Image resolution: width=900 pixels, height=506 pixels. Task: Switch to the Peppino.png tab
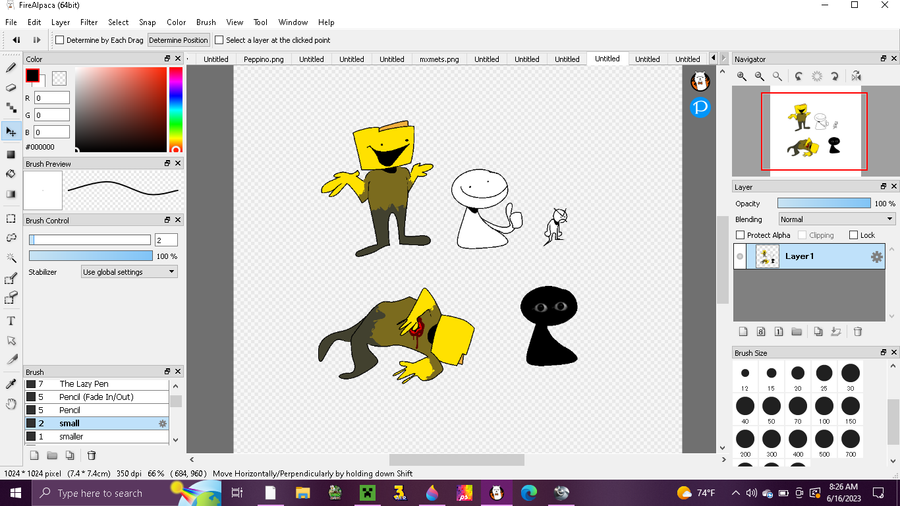tap(263, 59)
